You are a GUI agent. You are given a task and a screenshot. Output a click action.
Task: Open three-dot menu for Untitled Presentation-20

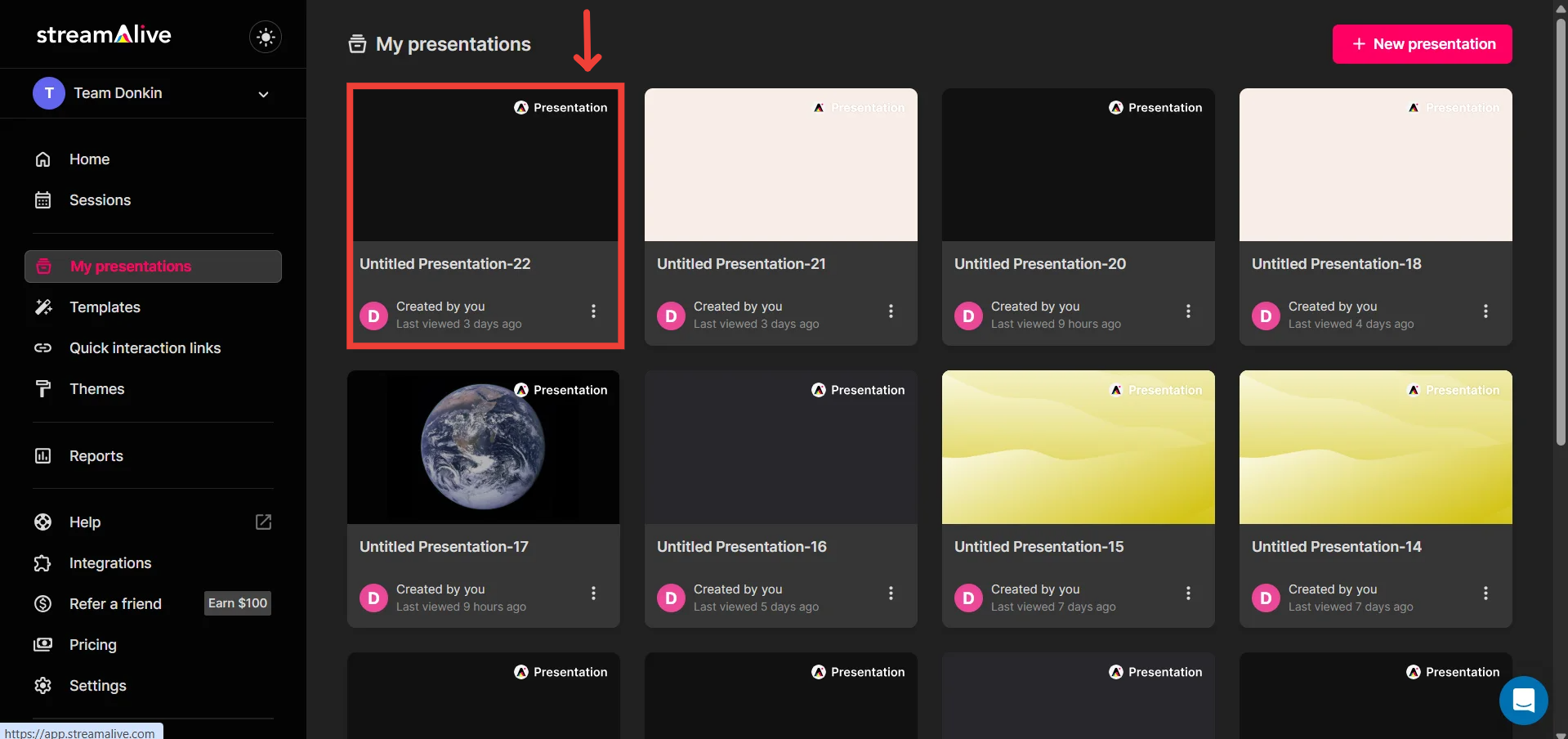coord(1188,311)
